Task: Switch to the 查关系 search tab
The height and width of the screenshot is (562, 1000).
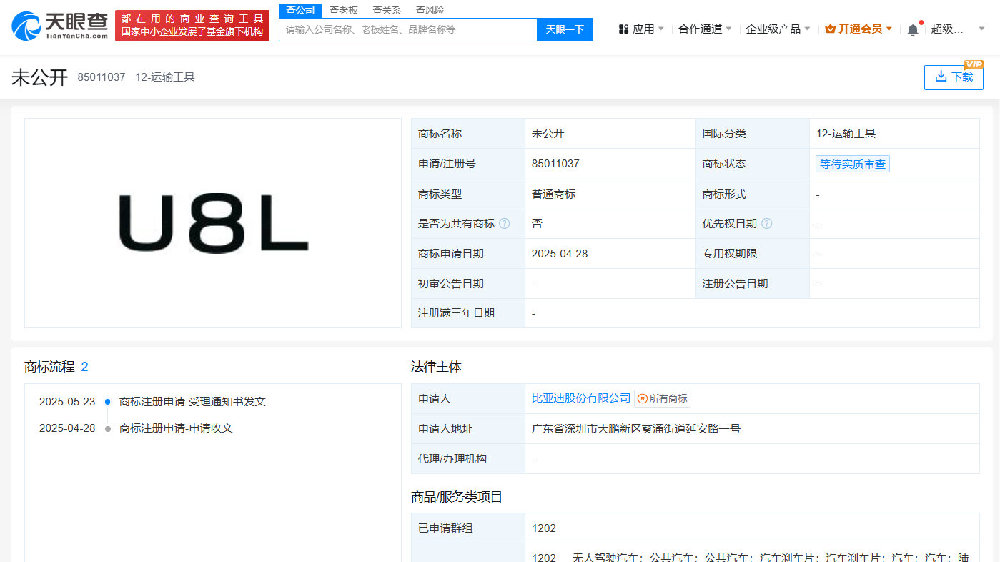Action: click(x=386, y=10)
